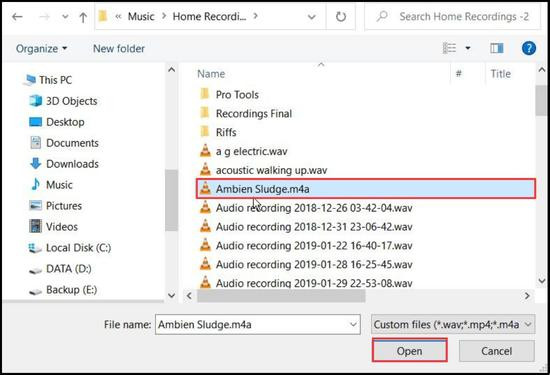Click file list vertical scrollbar thumb
The height and width of the screenshot is (375, 550).
coord(541,100)
